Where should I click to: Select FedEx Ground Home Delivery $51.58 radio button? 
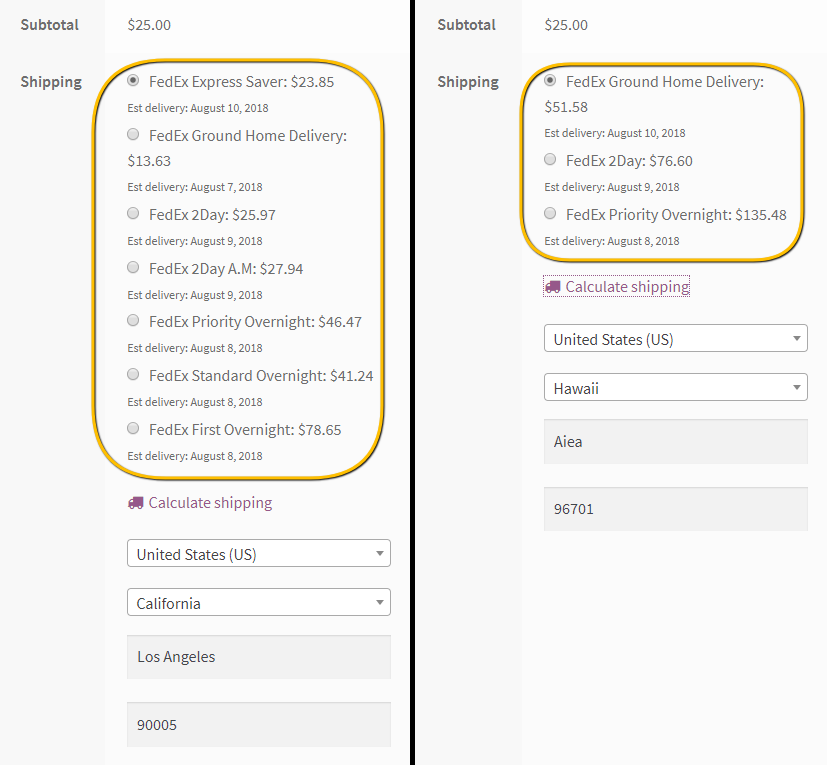pos(550,81)
